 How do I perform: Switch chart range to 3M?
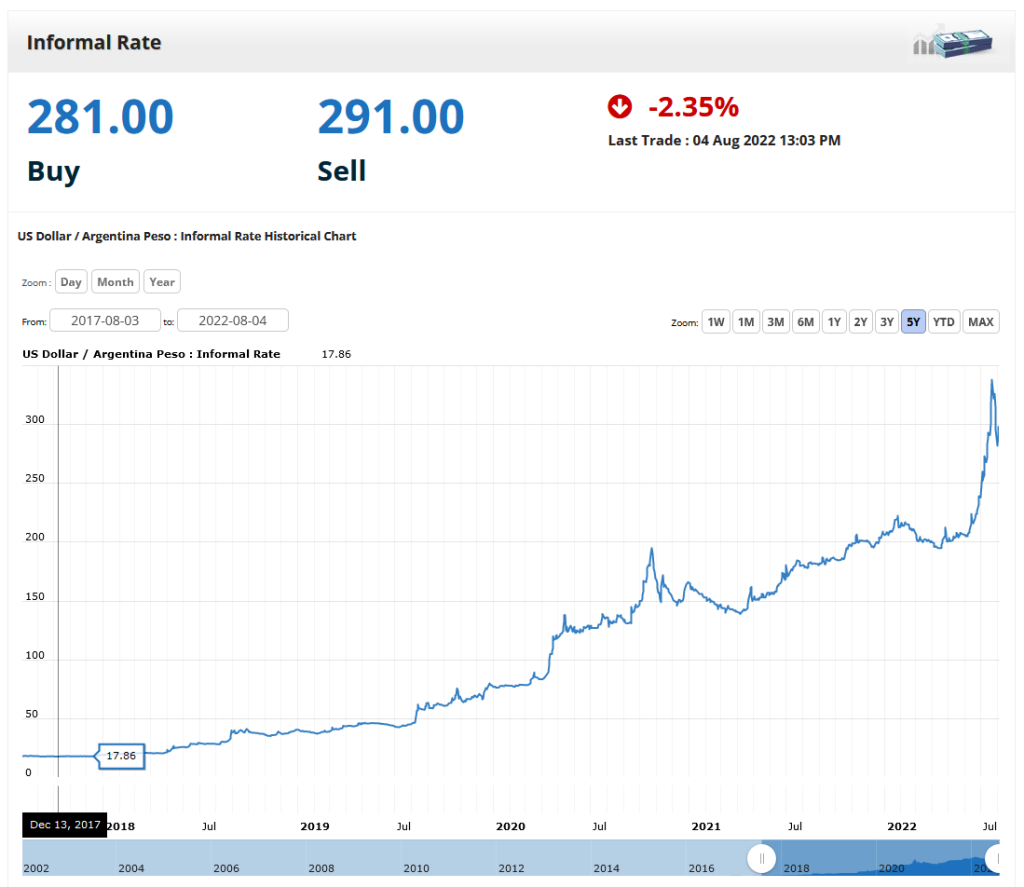[x=775, y=322]
